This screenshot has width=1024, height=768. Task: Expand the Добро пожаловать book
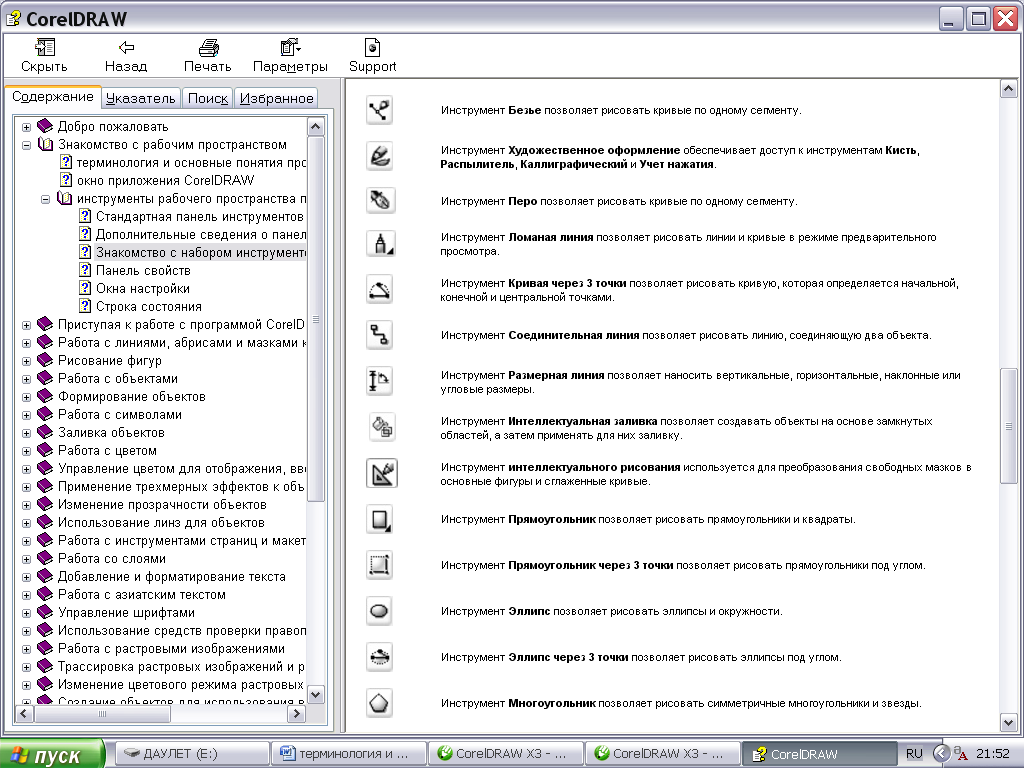tap(26, 127)
